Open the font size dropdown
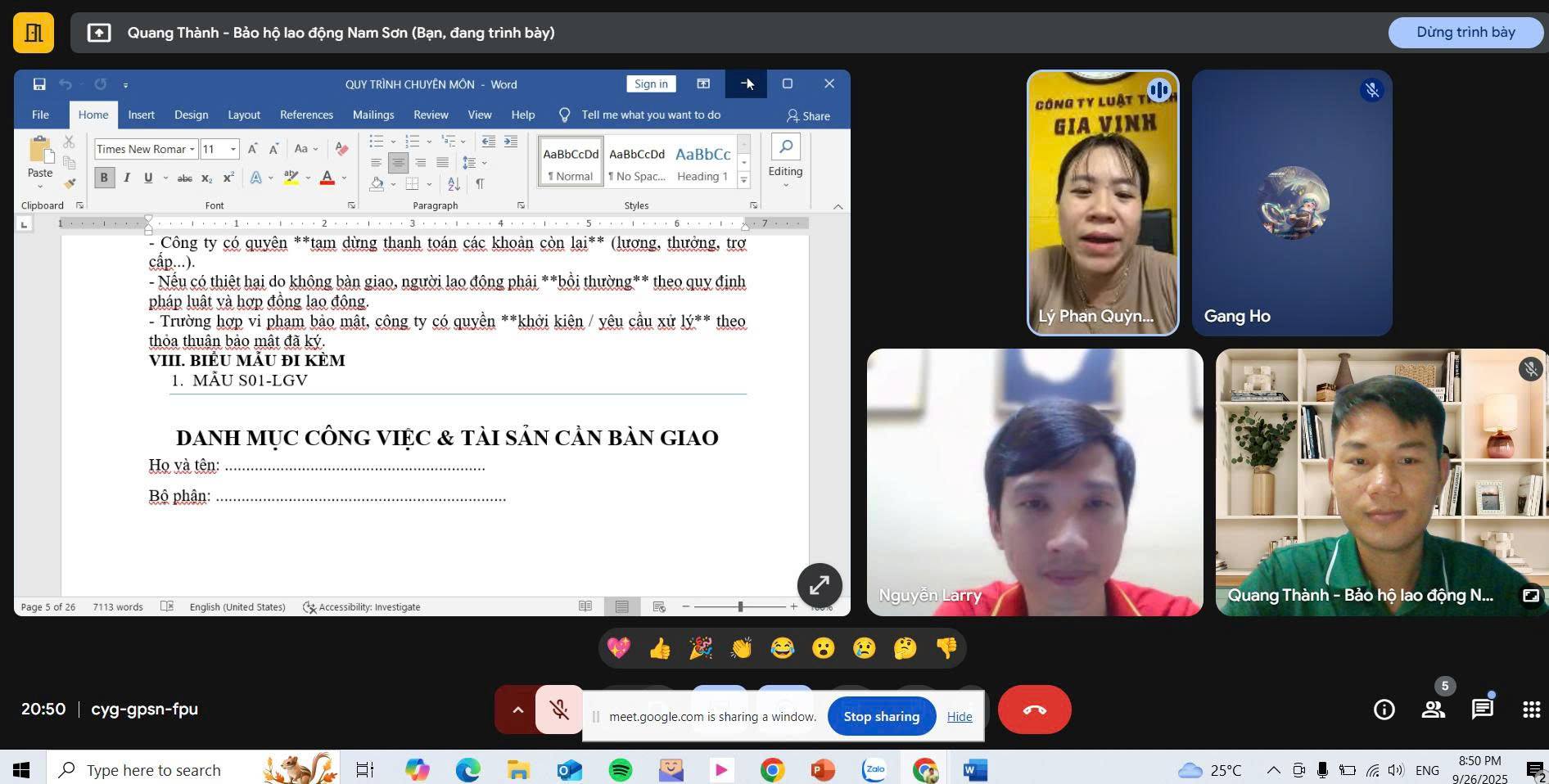1549x784 pixels. click(233, 149)
